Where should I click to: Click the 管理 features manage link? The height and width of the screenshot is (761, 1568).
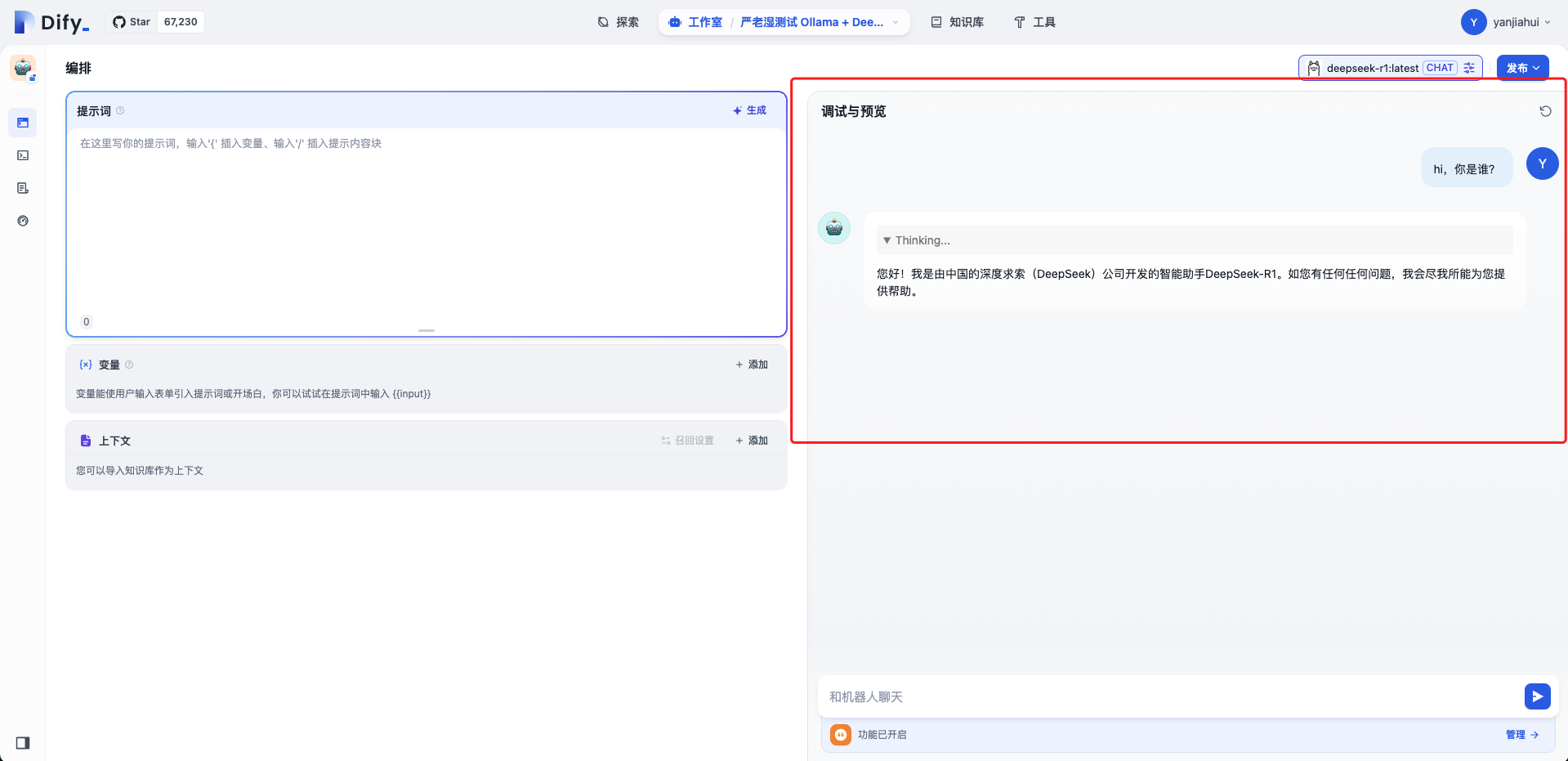point(1521,735)
